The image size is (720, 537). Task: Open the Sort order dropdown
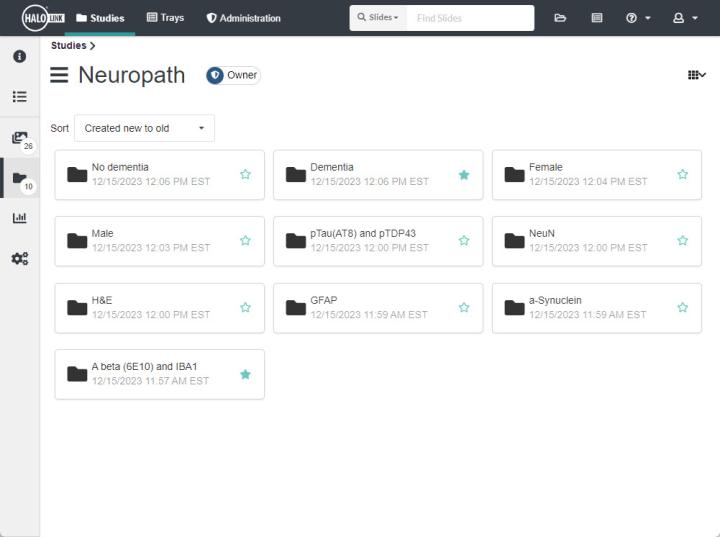(x=144, y=128)
